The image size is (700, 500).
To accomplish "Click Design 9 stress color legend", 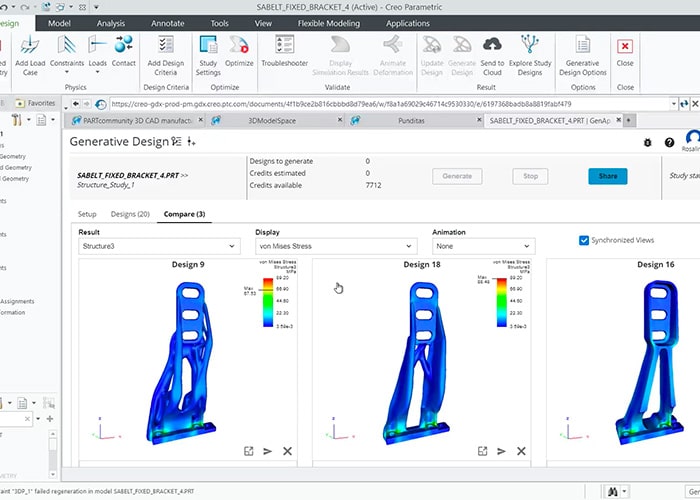I will point(268,302).
